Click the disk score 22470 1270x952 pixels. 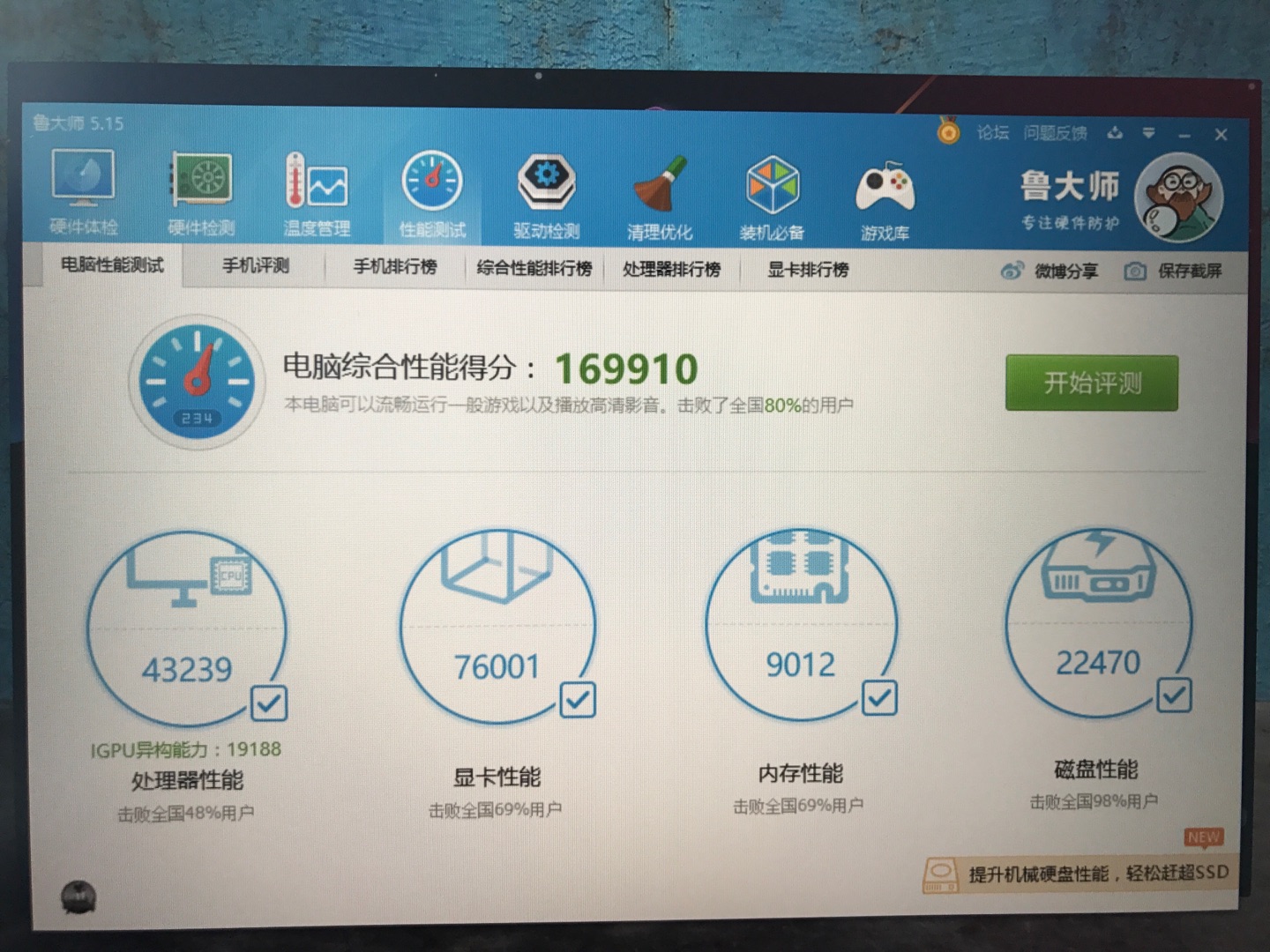tap(1098, 662)
